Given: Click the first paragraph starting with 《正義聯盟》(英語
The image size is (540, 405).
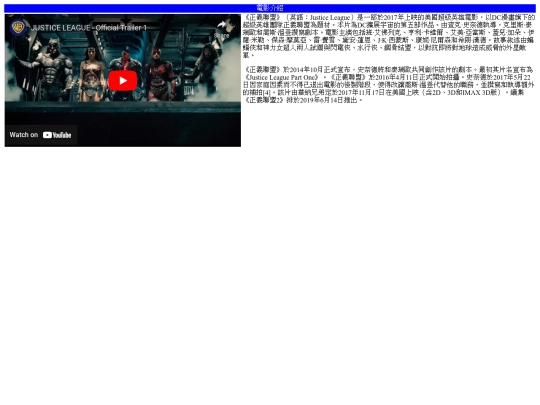Looking at the screenshot, I should click(388, 36).
